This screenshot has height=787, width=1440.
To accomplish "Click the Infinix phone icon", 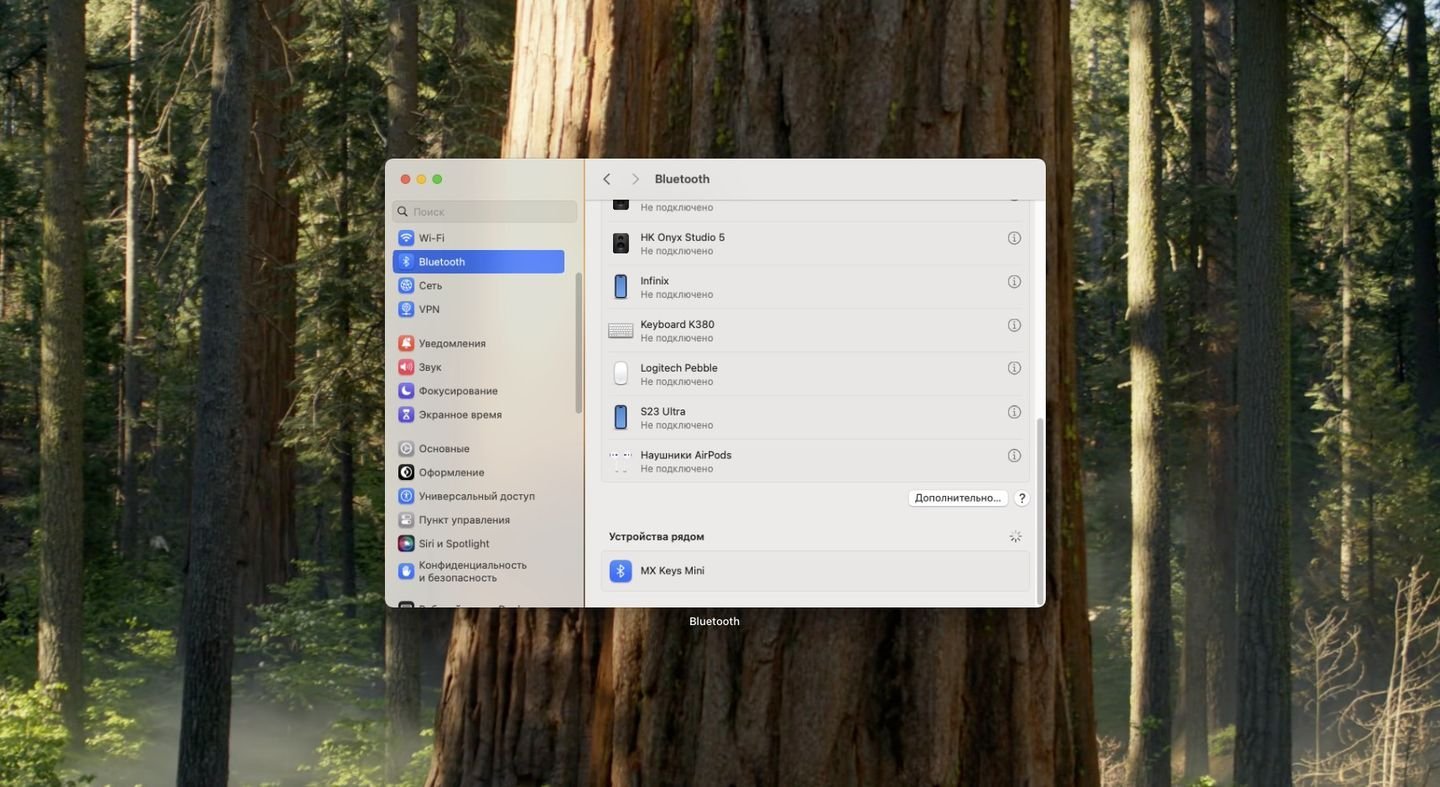I will click(x=621, y=287).
